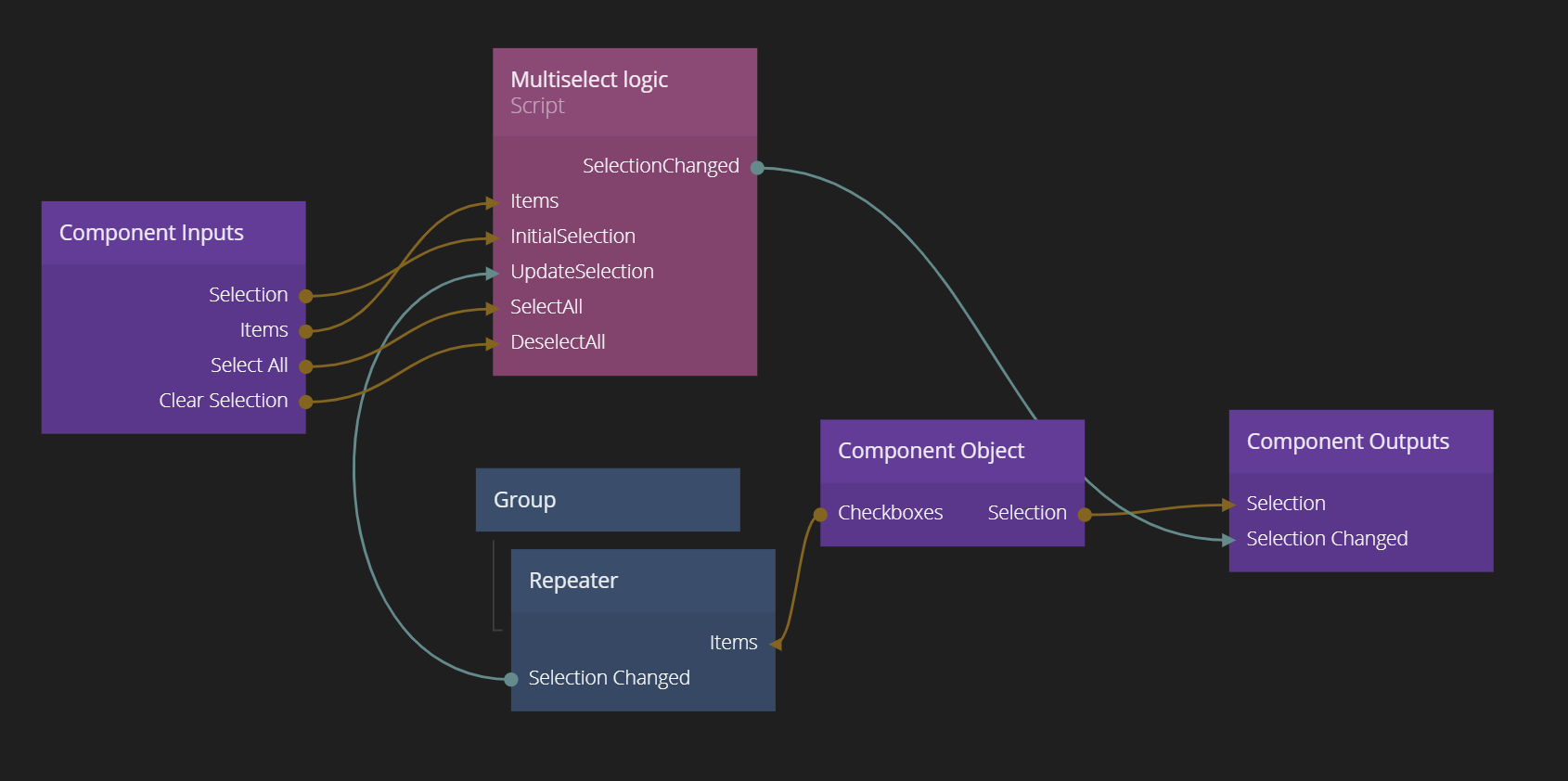
Task: Click the Repeater Selection Changed port dot
Action: [511, 679]
